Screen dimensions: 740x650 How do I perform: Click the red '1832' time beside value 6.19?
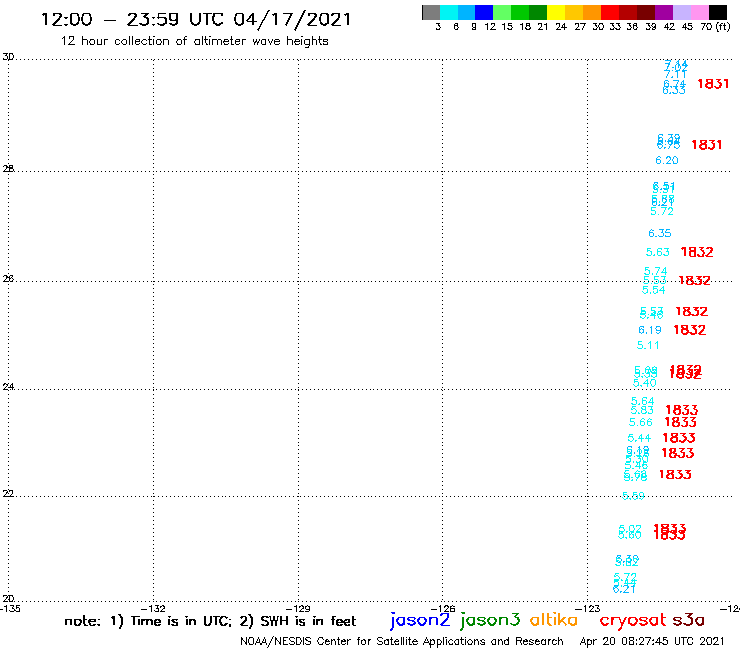click(x=690, y=330)
